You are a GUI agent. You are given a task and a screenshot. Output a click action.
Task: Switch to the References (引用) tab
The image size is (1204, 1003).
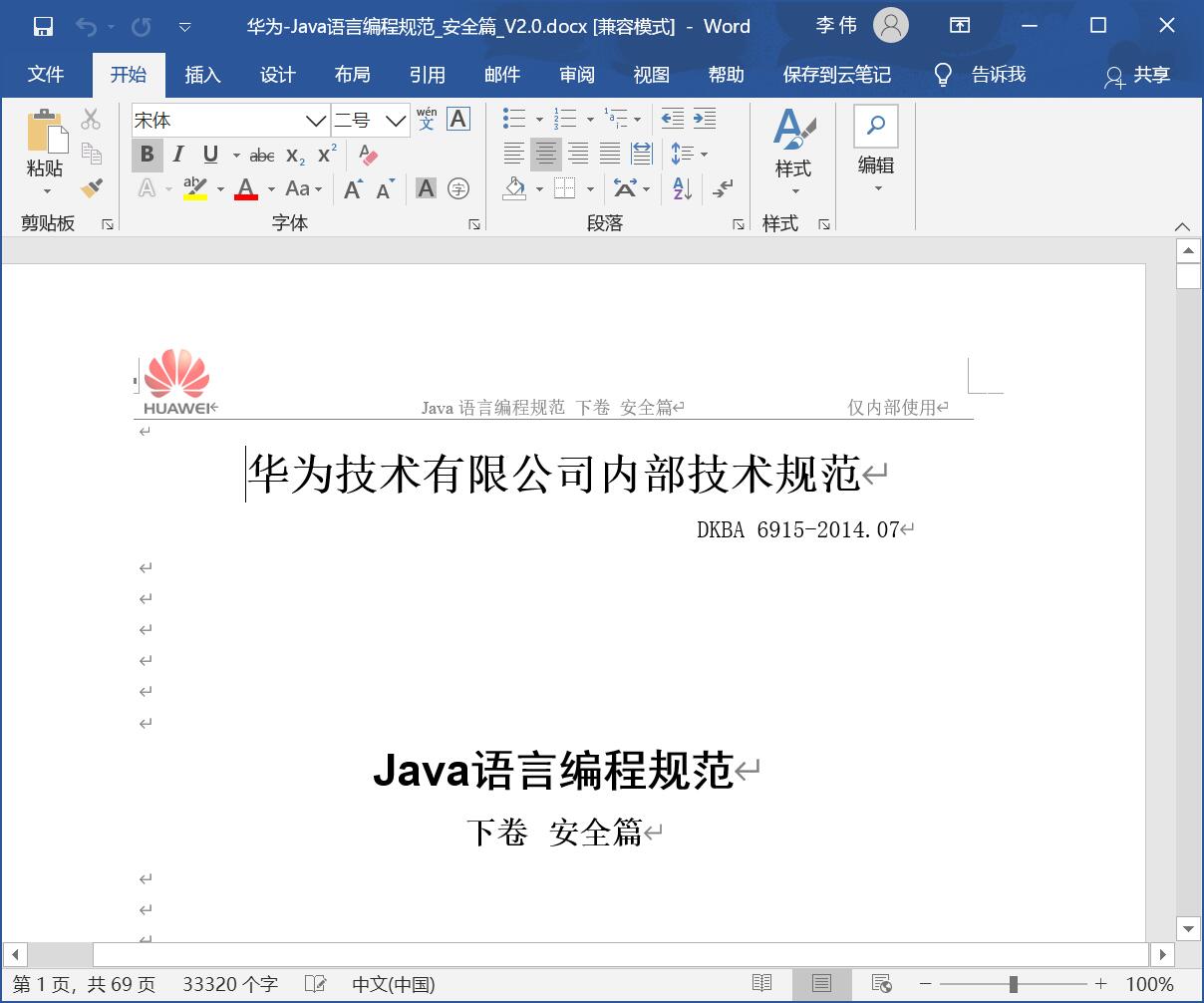427,75
